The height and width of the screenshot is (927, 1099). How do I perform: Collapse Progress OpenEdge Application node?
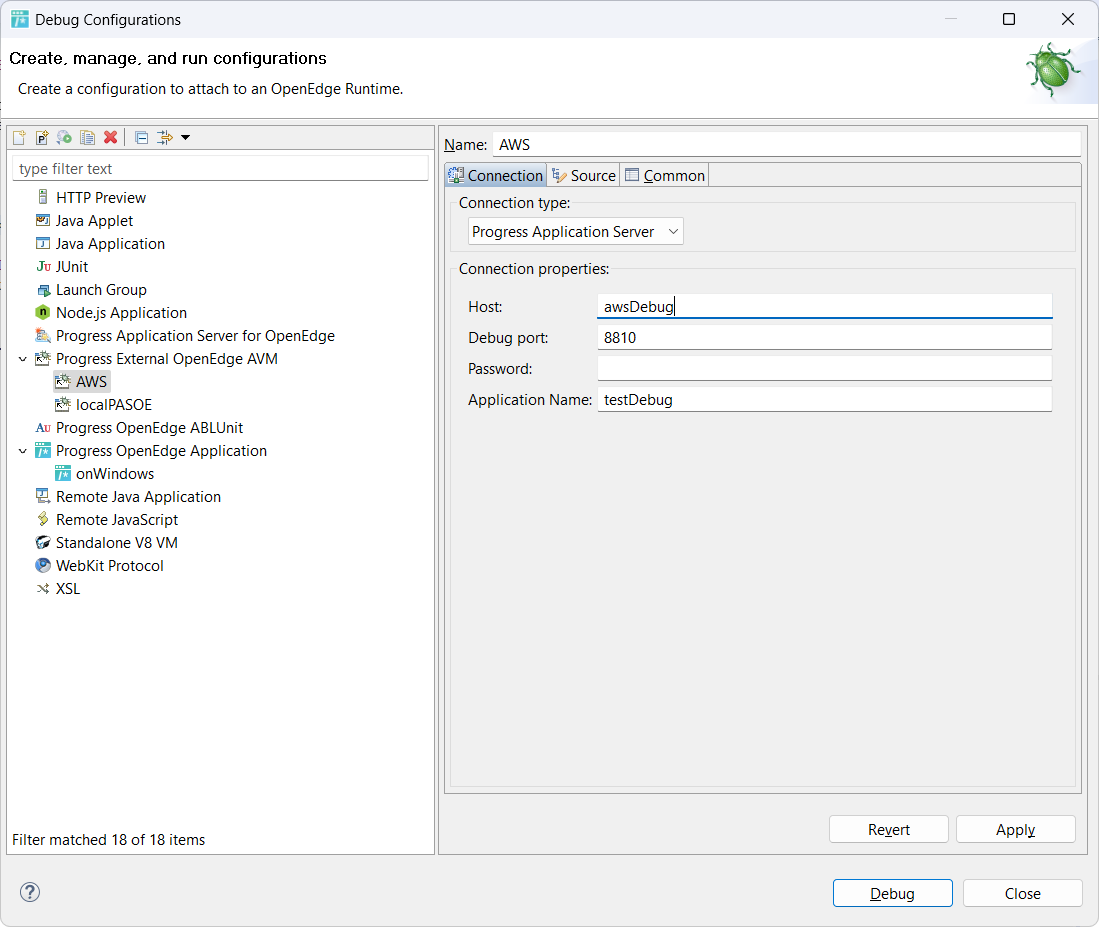[22, 451]
